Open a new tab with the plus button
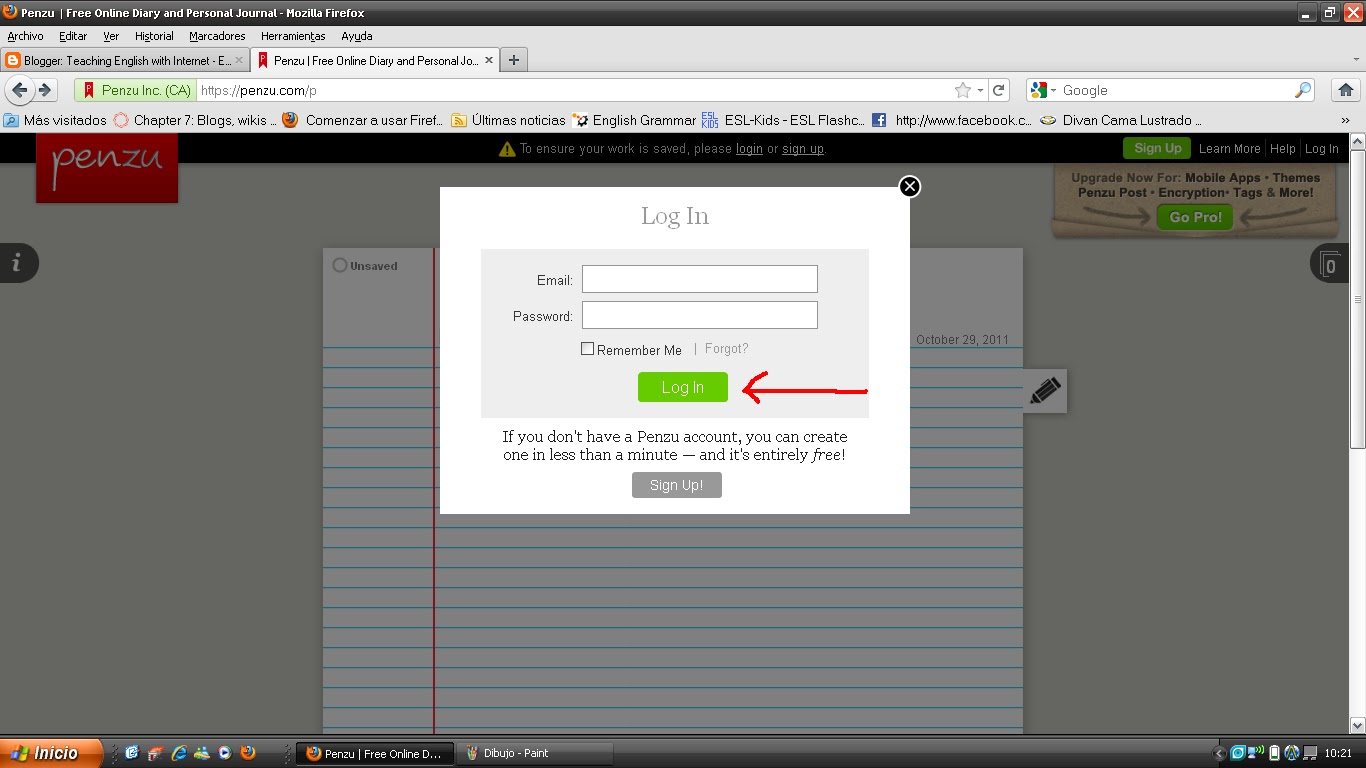This screenshot has height=768, width=1366. [514, 60]
